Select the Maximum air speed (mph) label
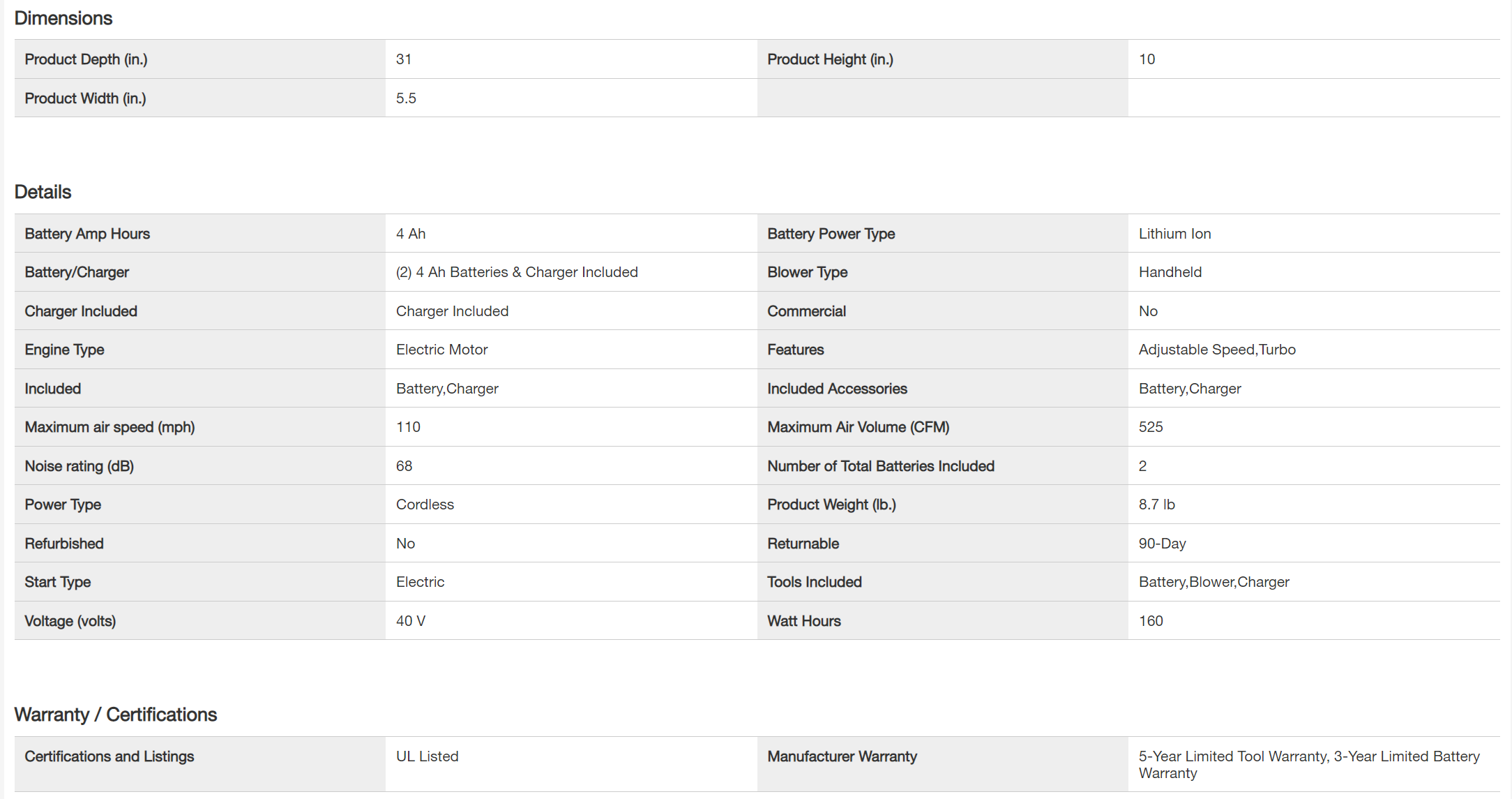 click(109, 427)
